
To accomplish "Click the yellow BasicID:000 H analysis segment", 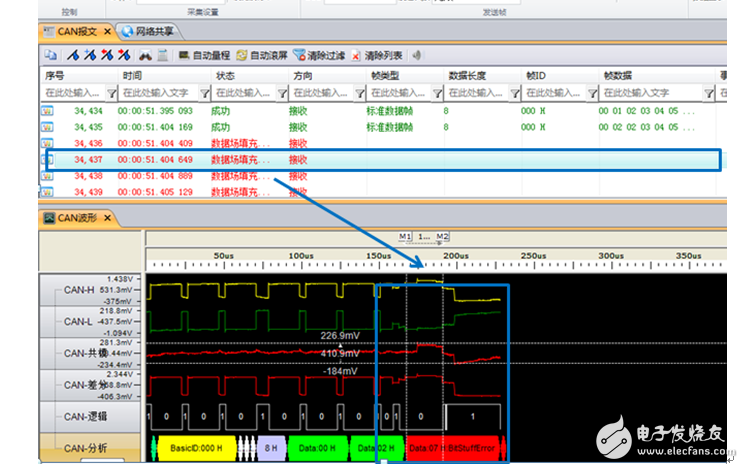I will (x=196, y=448).
